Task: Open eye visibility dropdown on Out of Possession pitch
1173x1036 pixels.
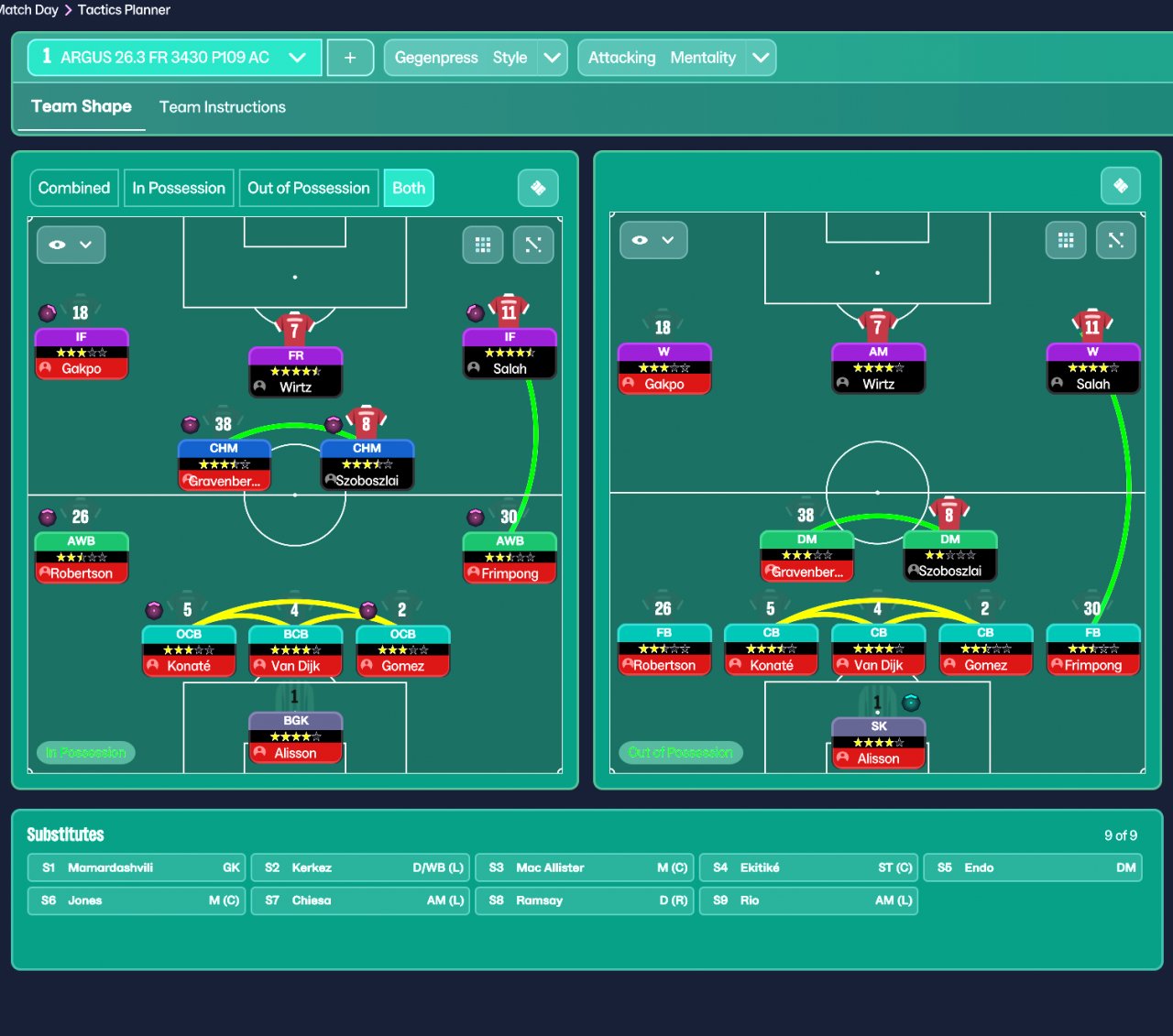Action: [653, 240]
